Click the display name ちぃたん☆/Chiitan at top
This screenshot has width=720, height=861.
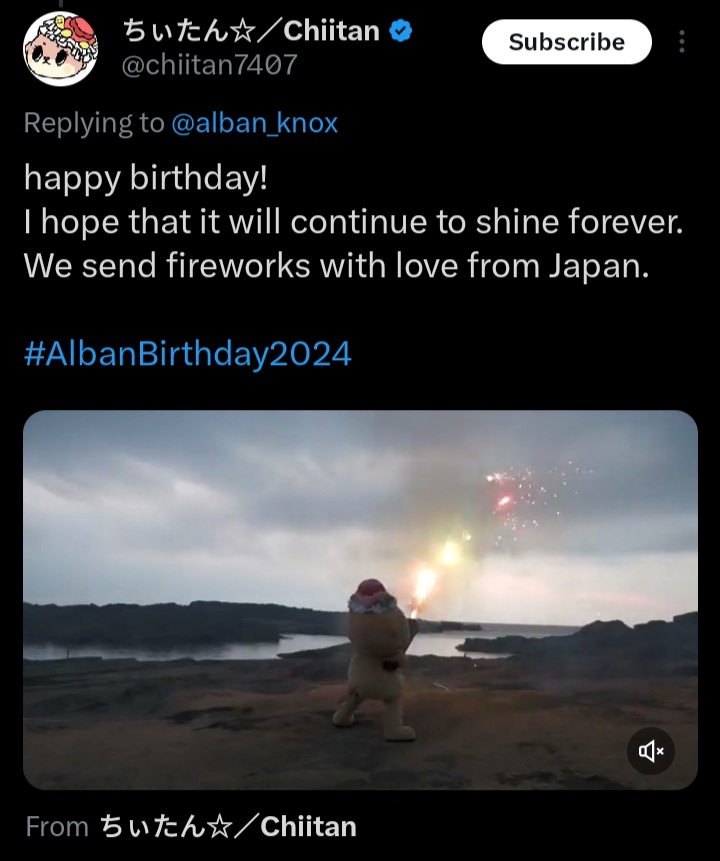click(x=250, y=31)
